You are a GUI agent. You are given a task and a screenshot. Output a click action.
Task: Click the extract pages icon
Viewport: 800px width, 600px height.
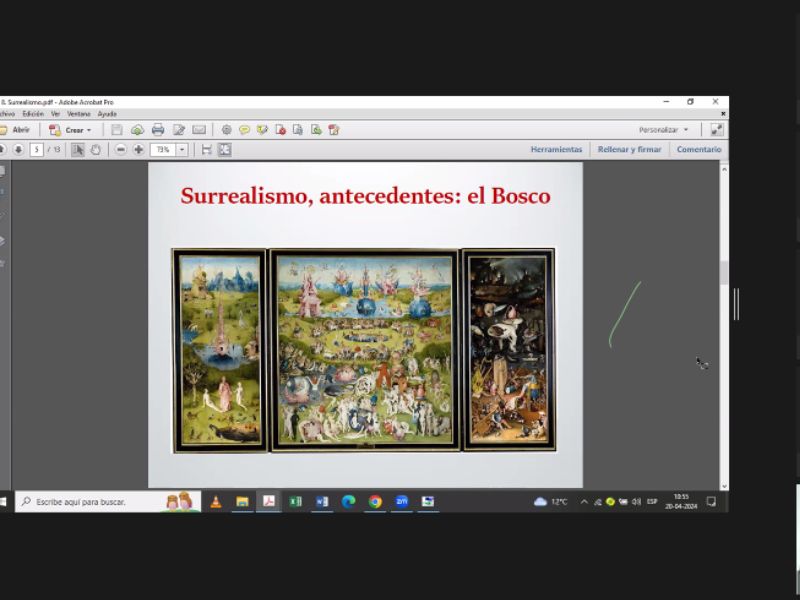point(298,130)
